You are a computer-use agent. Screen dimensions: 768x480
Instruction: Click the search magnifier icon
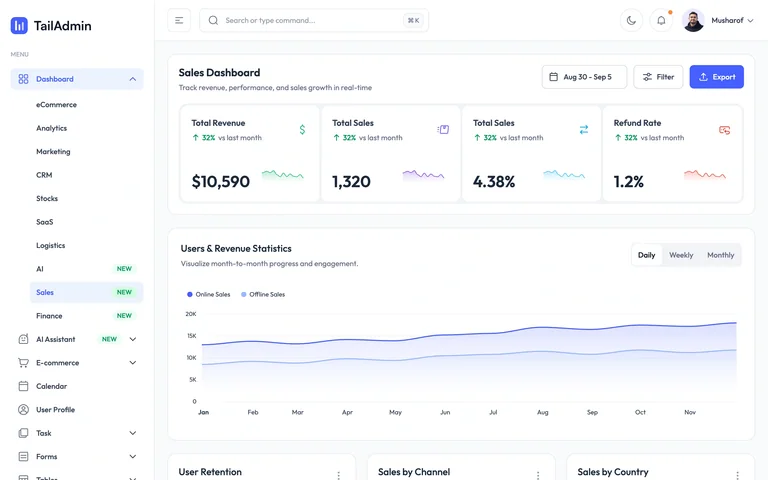click(213, 21)
